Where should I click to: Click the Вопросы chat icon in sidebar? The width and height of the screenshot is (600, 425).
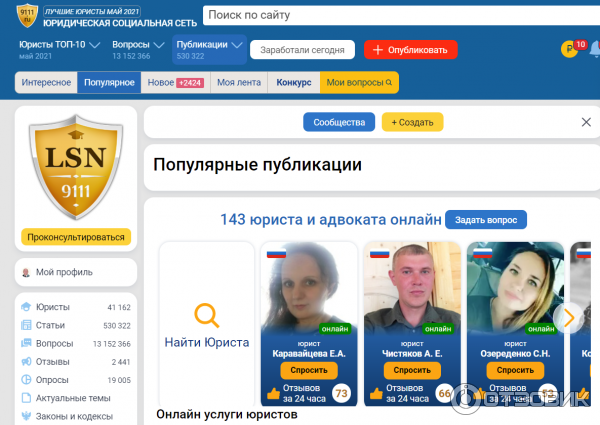pyautogui.click(x=26, y=343)
